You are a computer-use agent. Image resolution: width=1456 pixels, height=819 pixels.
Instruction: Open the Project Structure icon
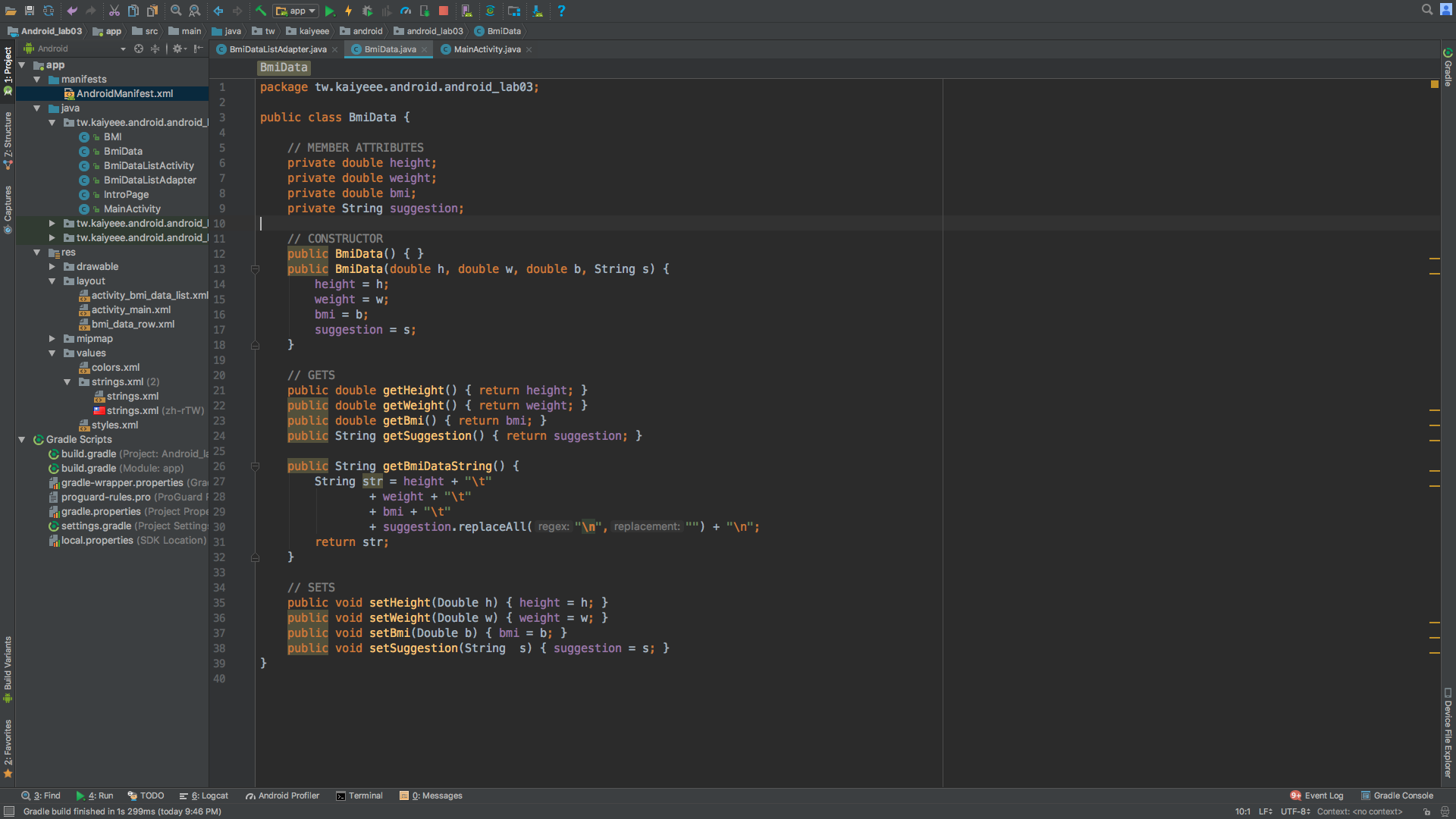[514, 11]
